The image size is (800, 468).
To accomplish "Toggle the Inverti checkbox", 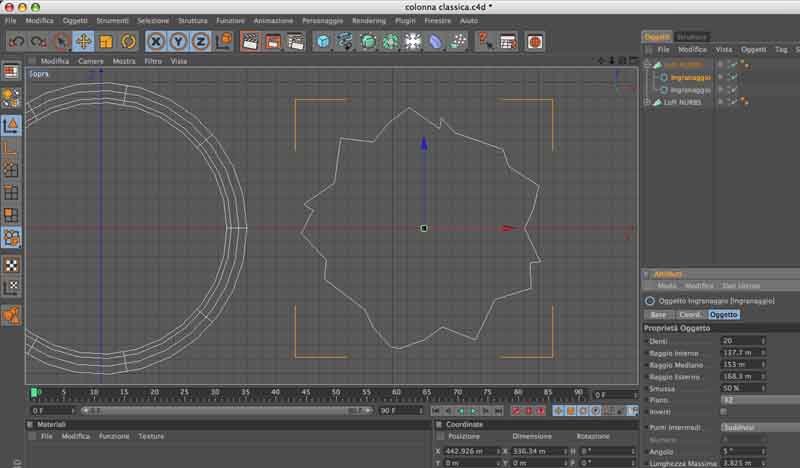I will [724, 412].
